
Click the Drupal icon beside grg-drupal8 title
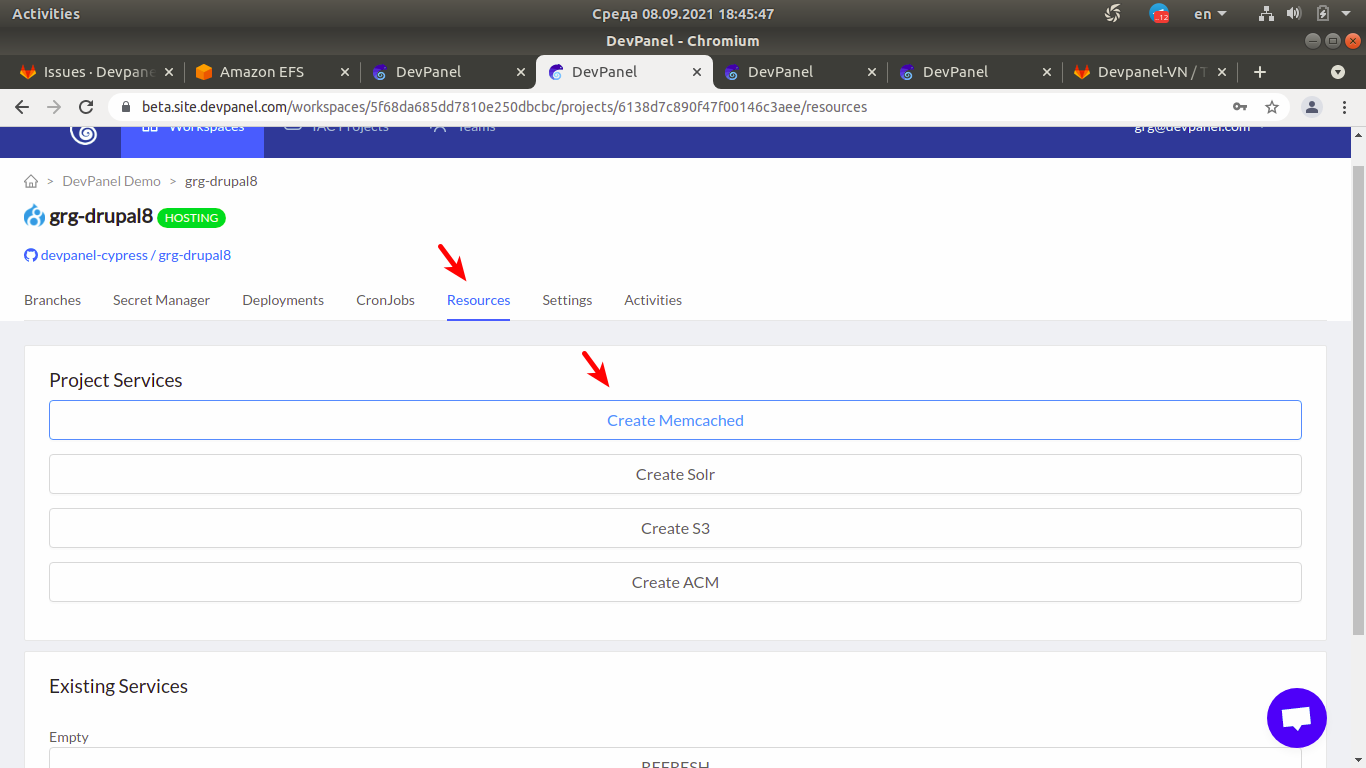click(x=33, y=215)
